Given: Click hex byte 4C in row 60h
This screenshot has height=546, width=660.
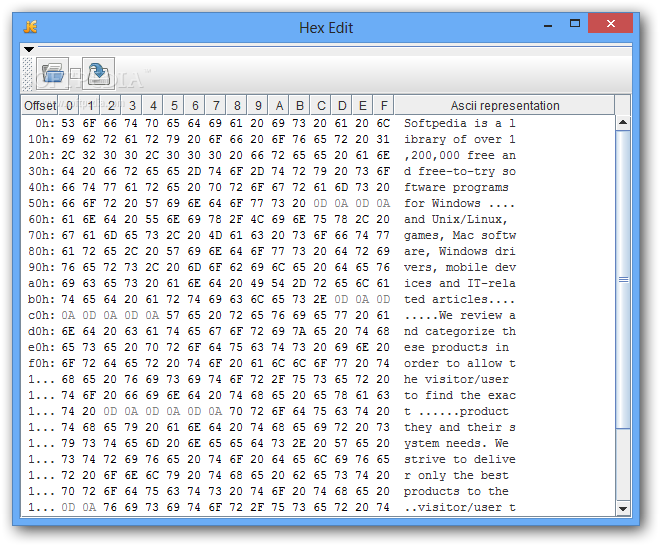Looking at the screenshot, I should [257, 219].
